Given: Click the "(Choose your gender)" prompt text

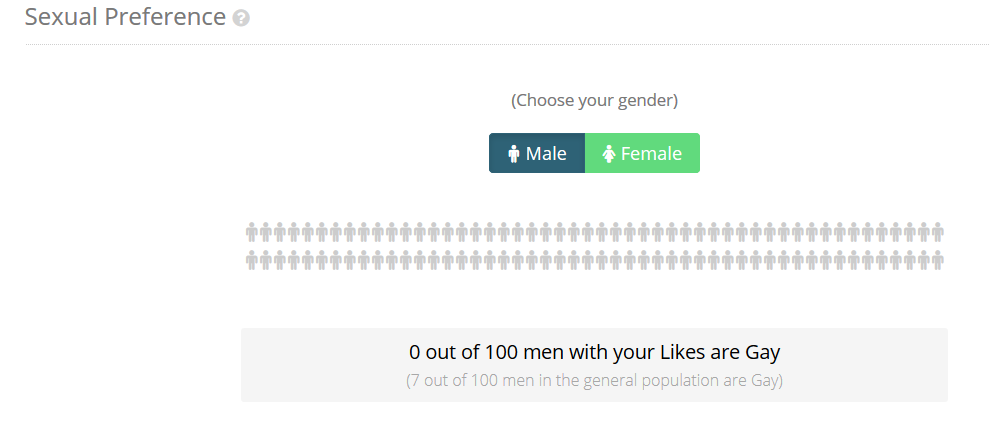Looking at the screenshot, I should tap(594, 100).
